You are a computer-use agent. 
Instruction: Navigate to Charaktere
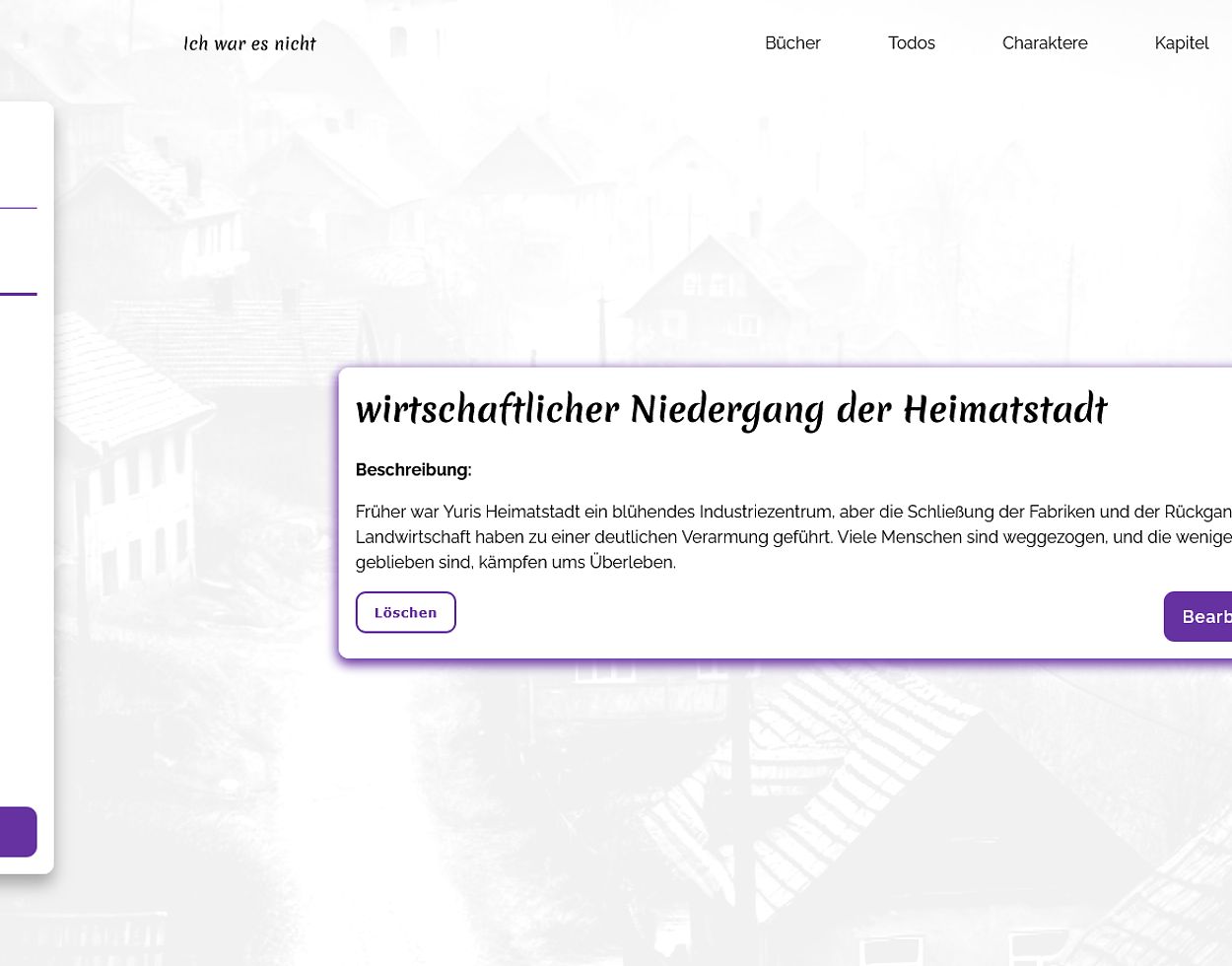click(1044, 43)
